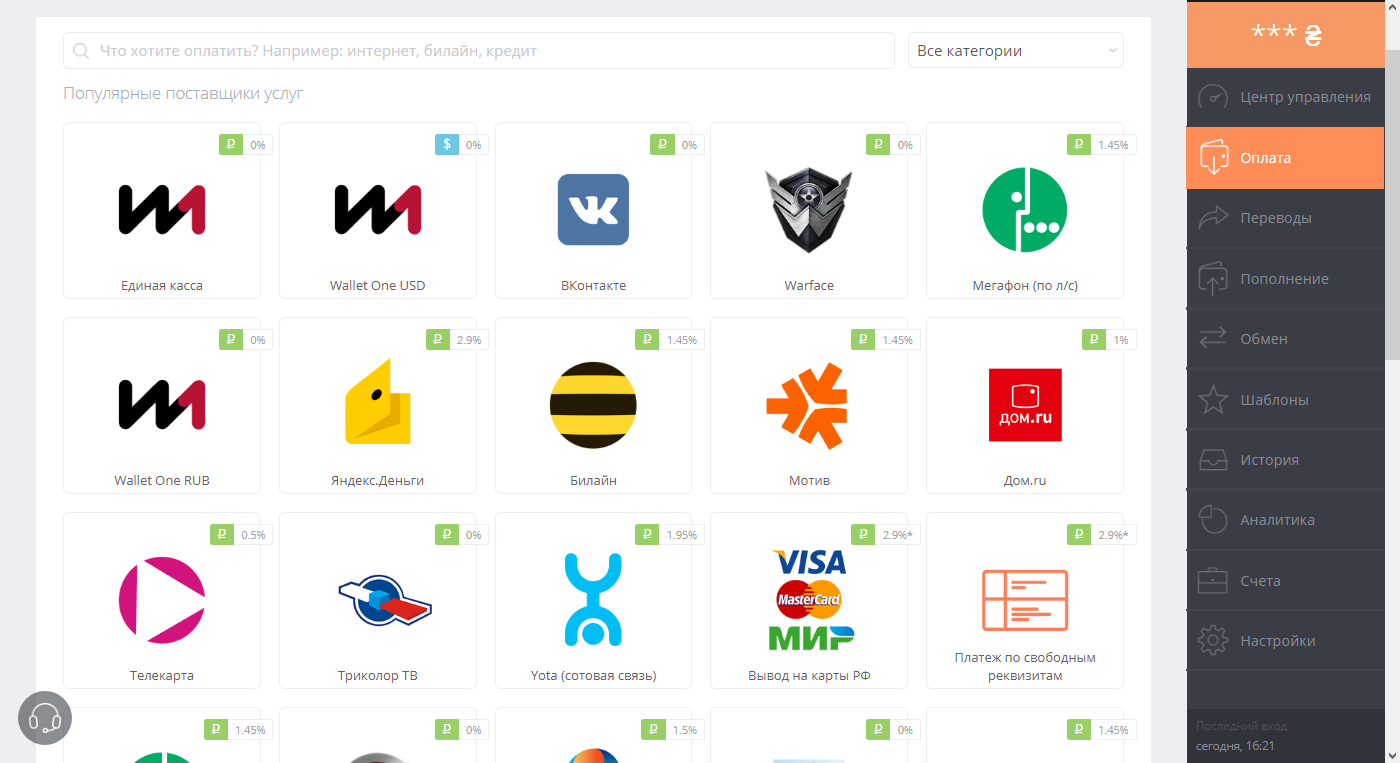Click the 0.5% commission on Телекарта card
Viewport: 1400px width, 763px height.
[x=253, y=535]
